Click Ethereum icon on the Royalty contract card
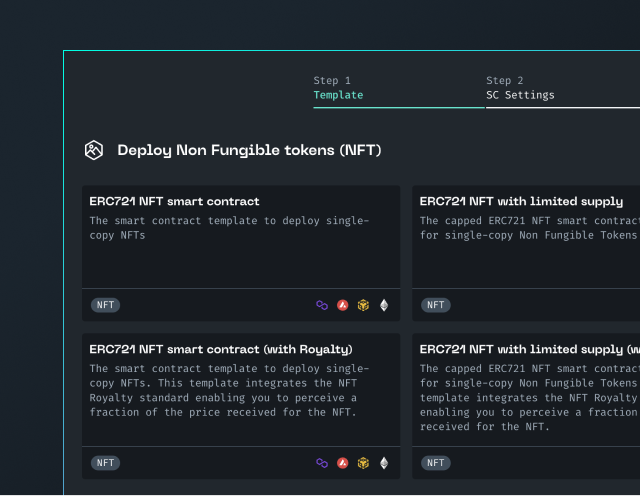Screen dimensions: 640x496 pos(384,463)
